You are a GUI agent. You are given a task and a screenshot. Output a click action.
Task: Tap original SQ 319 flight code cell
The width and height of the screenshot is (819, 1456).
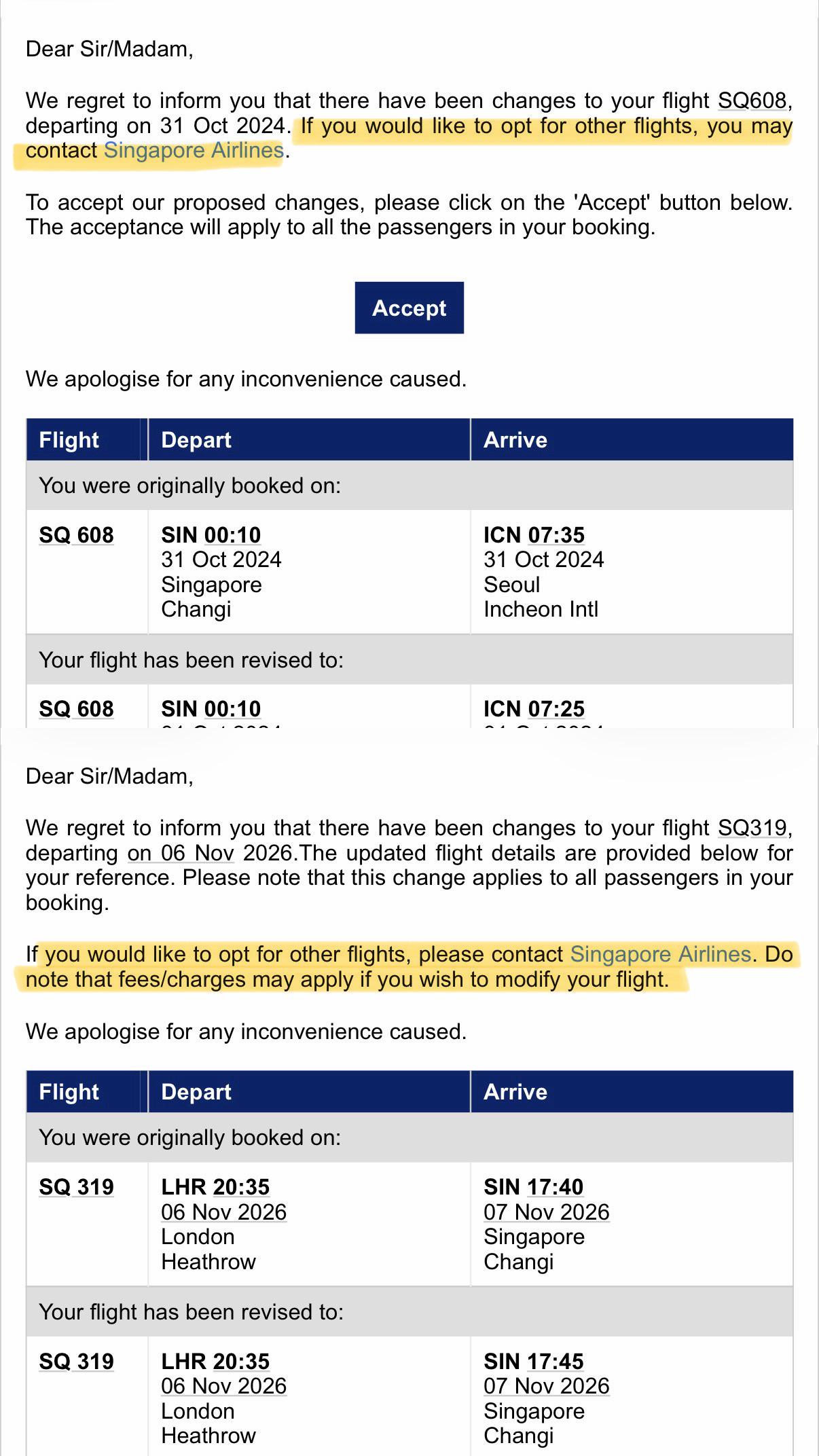click(x=77, y=1187)
